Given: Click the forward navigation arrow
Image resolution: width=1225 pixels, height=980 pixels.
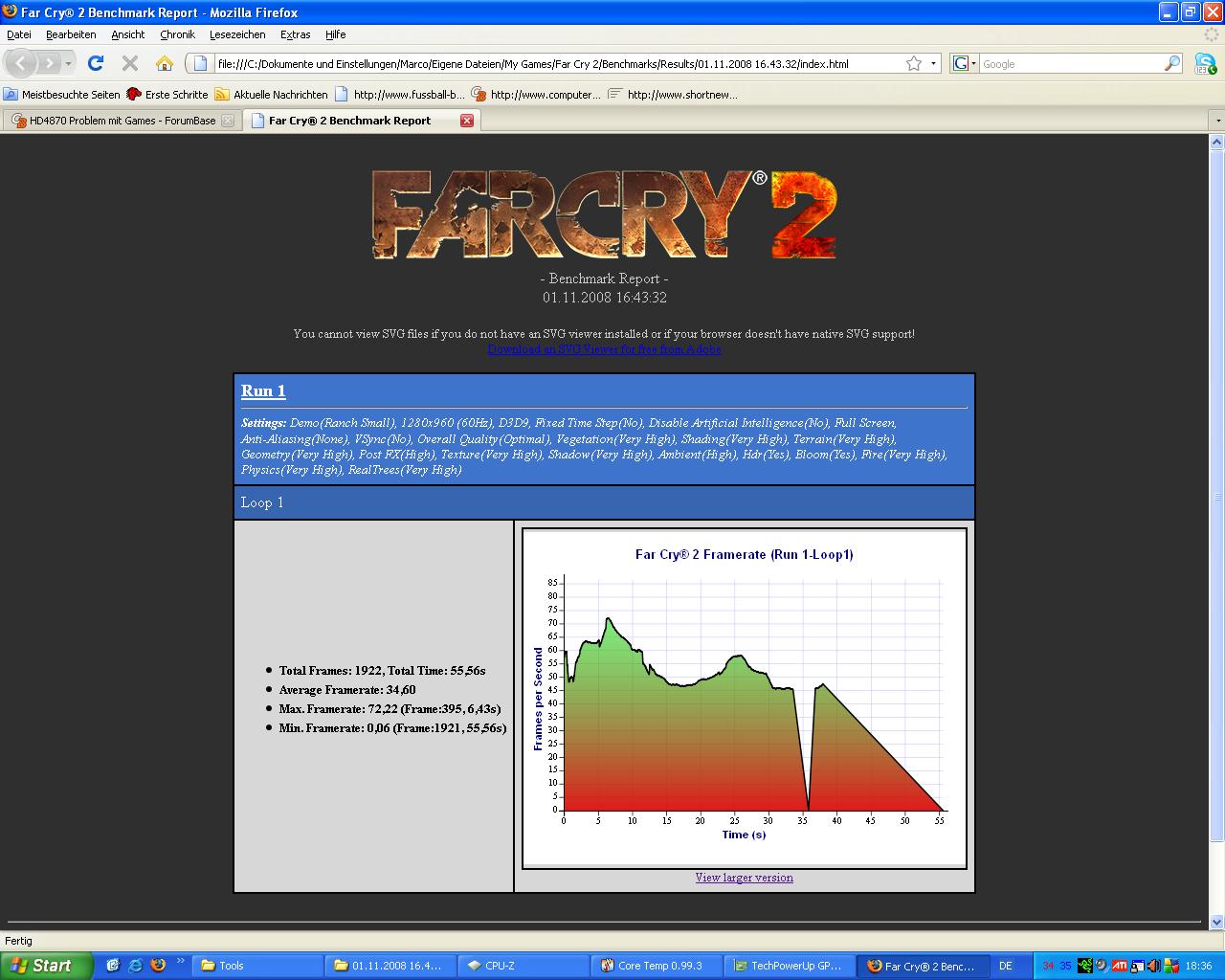Looking at the screenshot, I should (x=49, y=63).
